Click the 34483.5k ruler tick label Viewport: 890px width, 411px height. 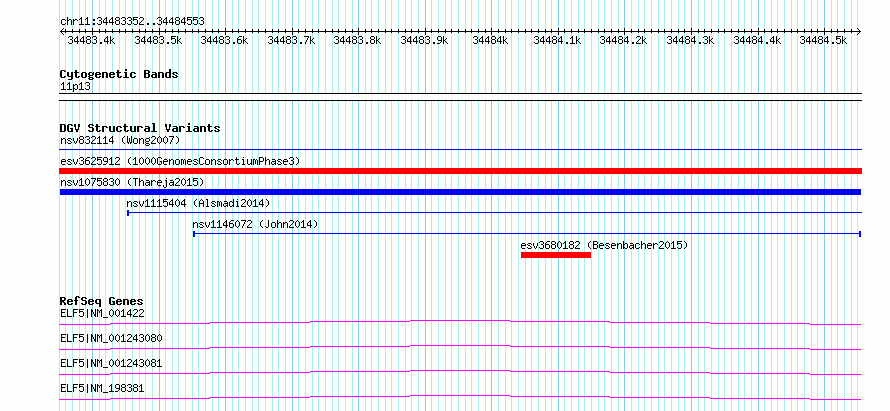pos(158,40)
